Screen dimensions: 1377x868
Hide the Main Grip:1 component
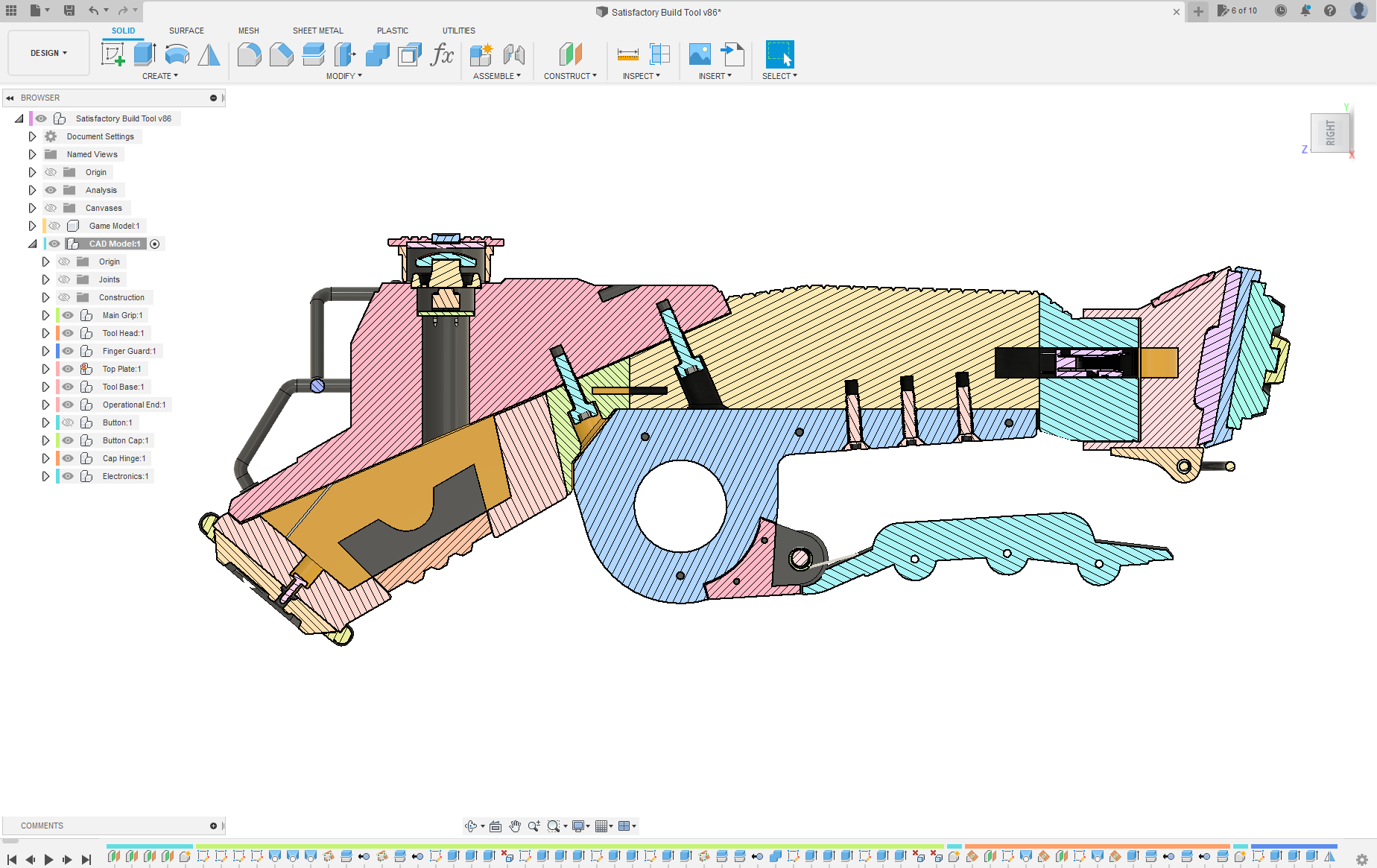pos(68,315)
